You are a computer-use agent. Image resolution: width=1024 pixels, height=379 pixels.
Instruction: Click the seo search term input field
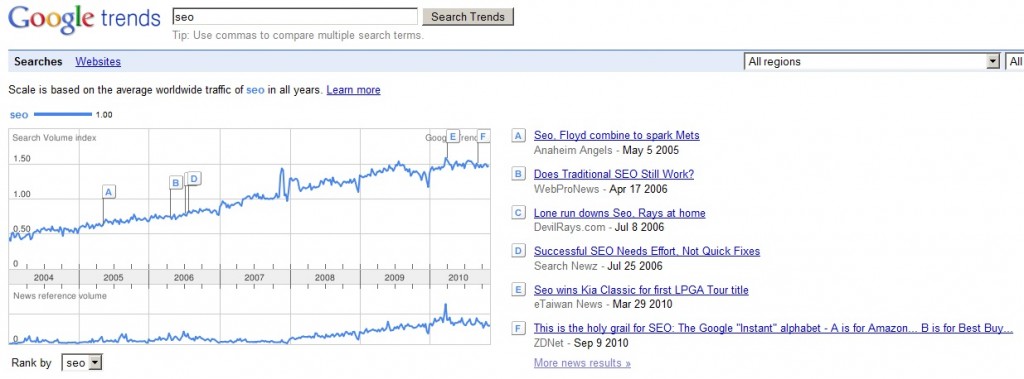(295, 16)
